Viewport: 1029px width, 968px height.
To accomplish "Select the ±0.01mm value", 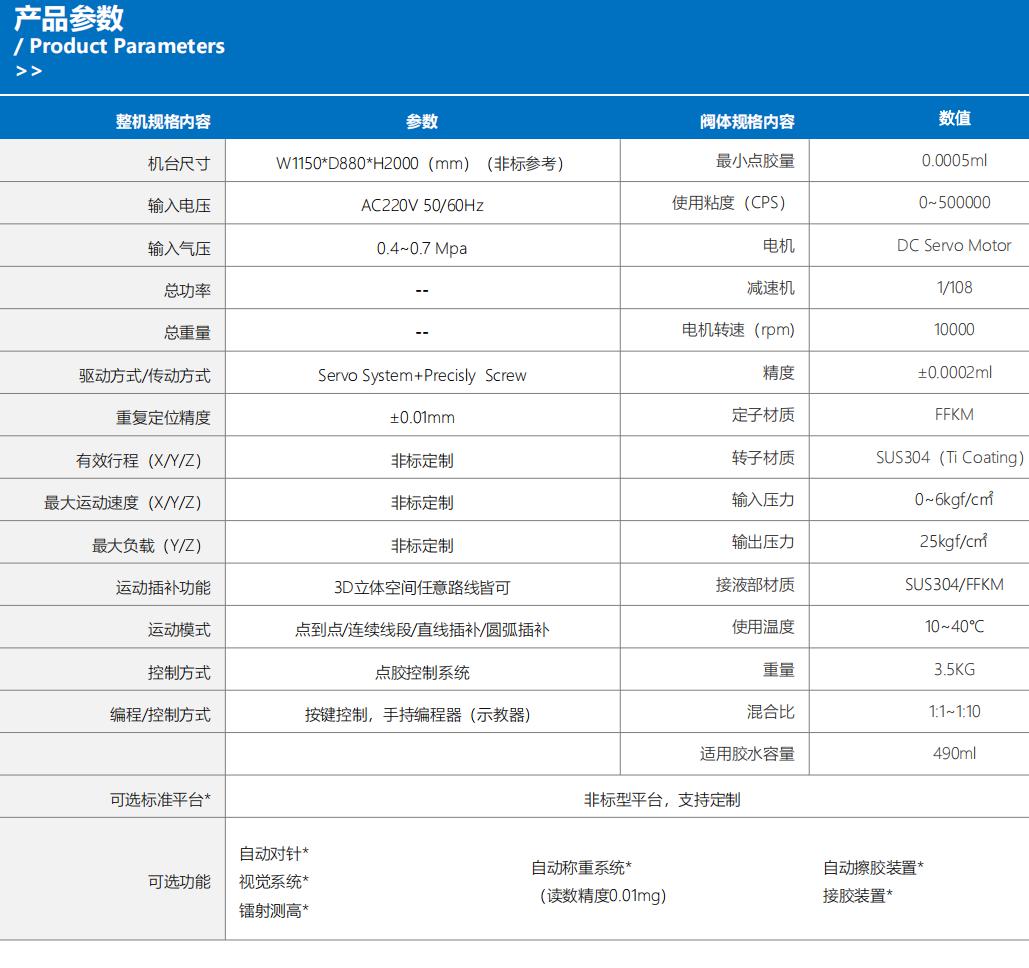I will click(x=422, y=417).
